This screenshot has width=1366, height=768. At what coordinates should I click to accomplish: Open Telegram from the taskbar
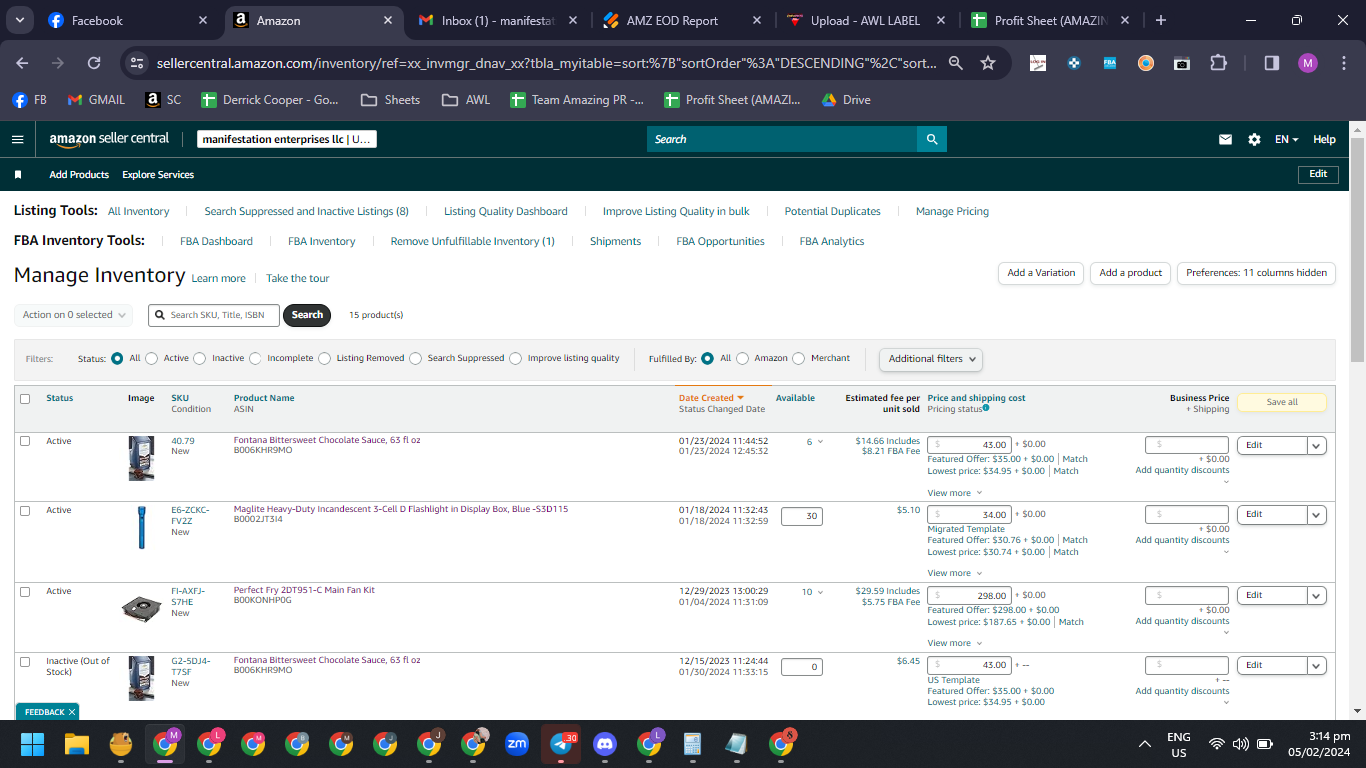pyautogui.click(x=561, y=744)
